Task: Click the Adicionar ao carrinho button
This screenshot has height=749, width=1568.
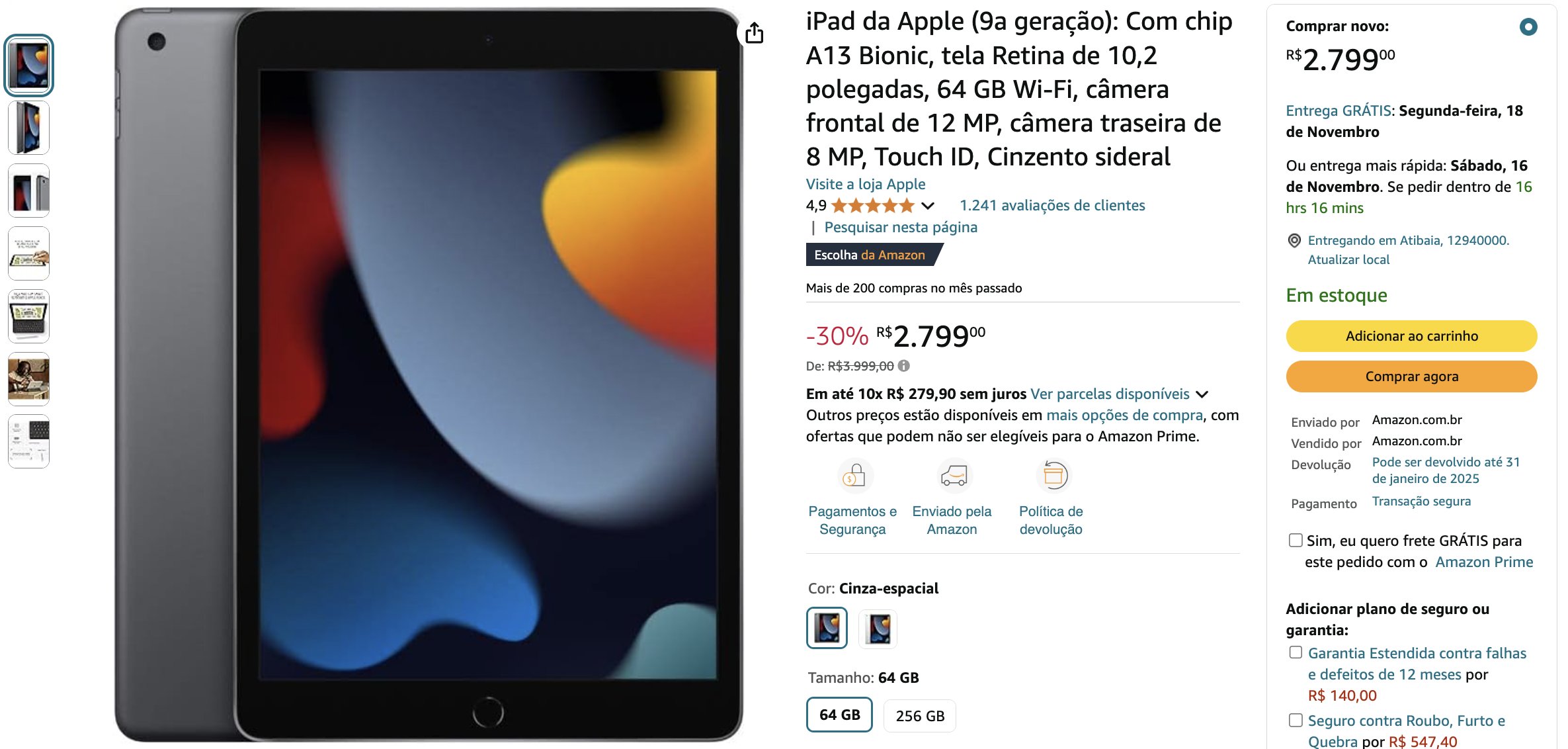Action: click(1411, 336)
